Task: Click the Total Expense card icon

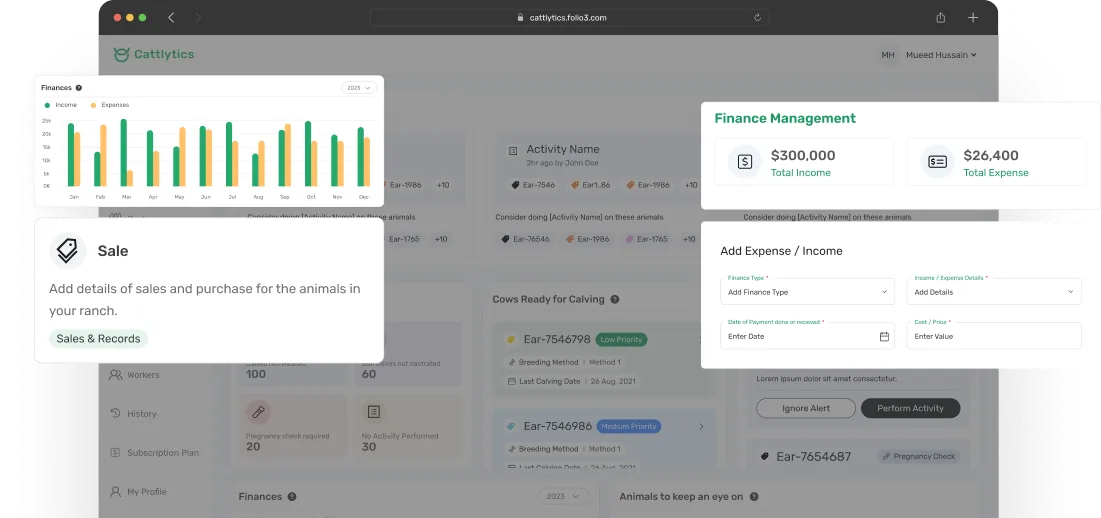Action: (937, 162)
